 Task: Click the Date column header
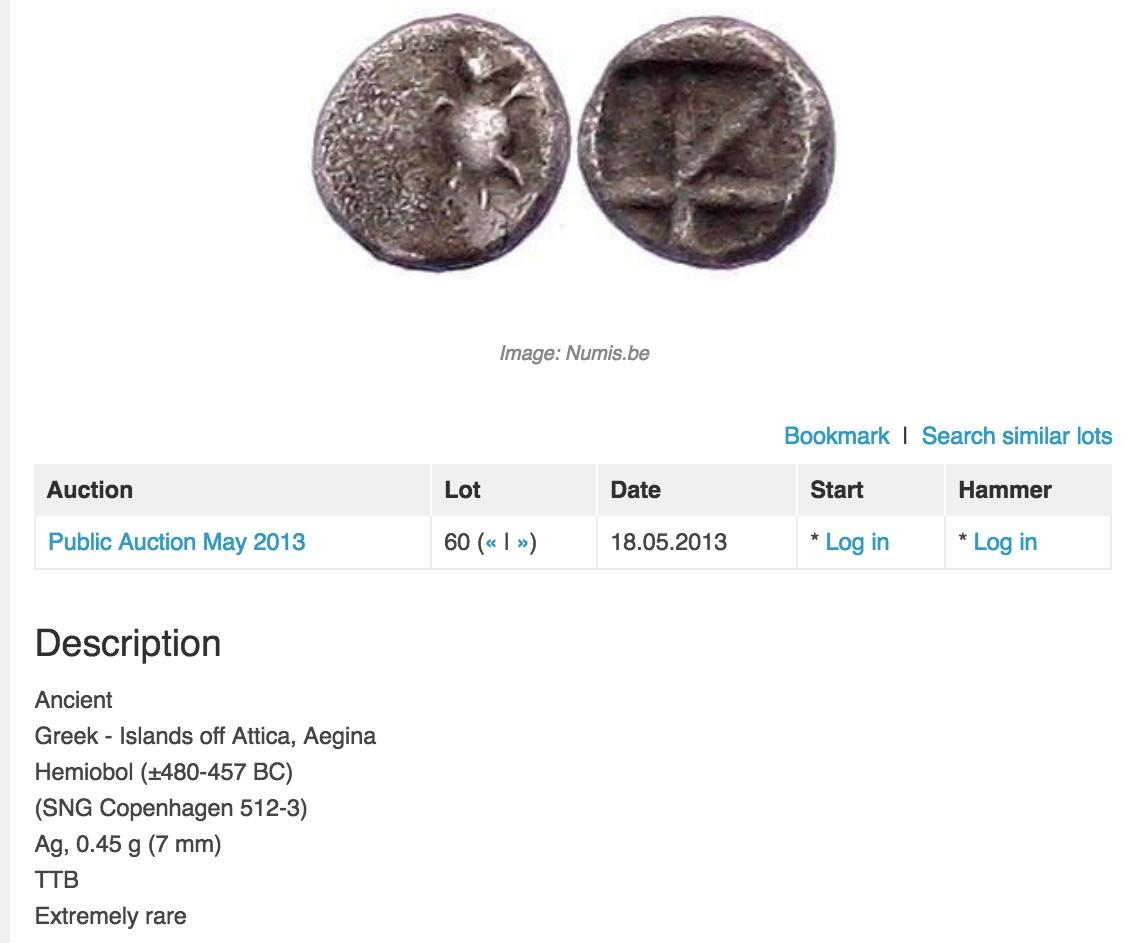click(635, 490)
